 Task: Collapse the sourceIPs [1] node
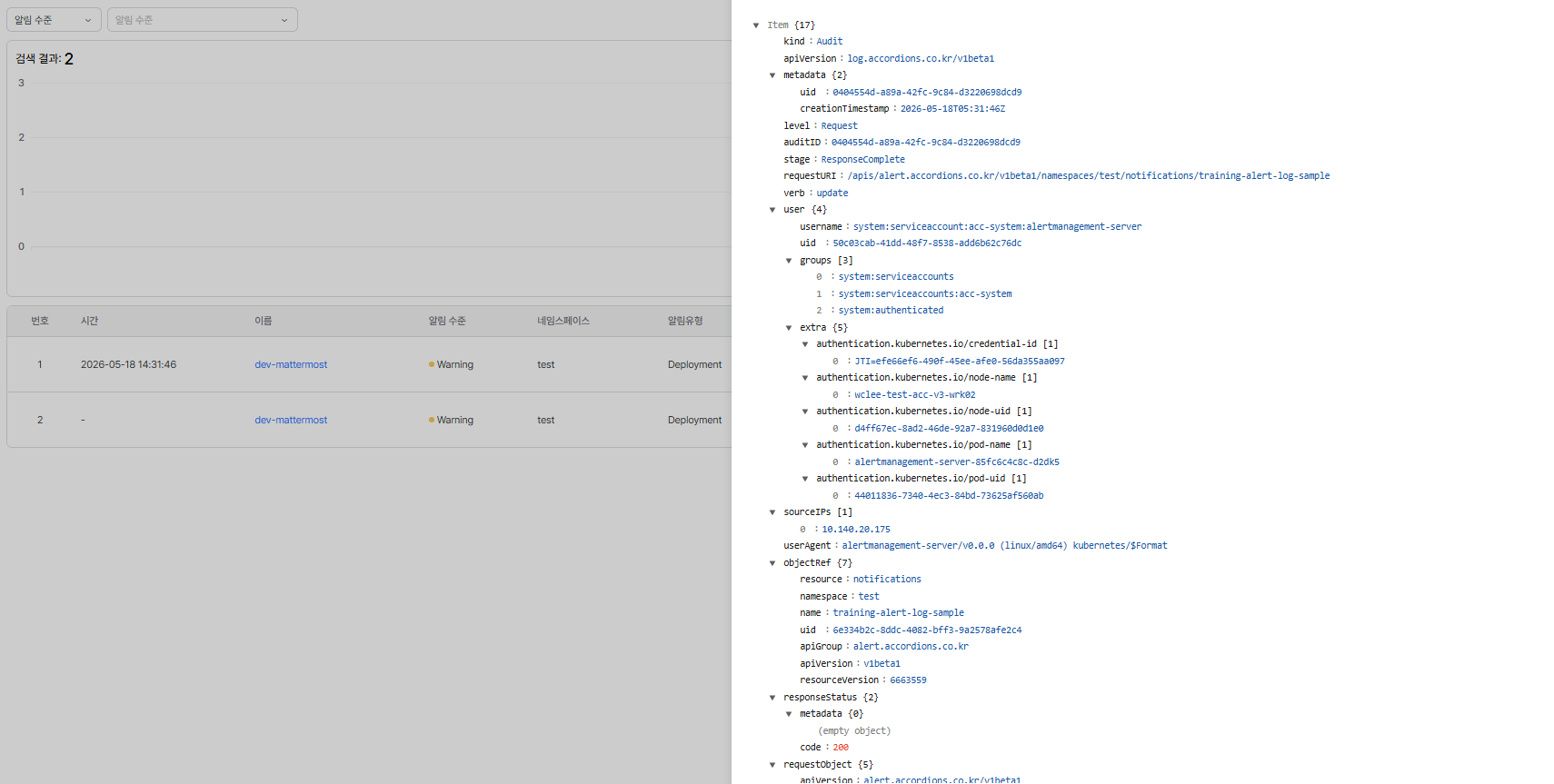click(772, 512)
